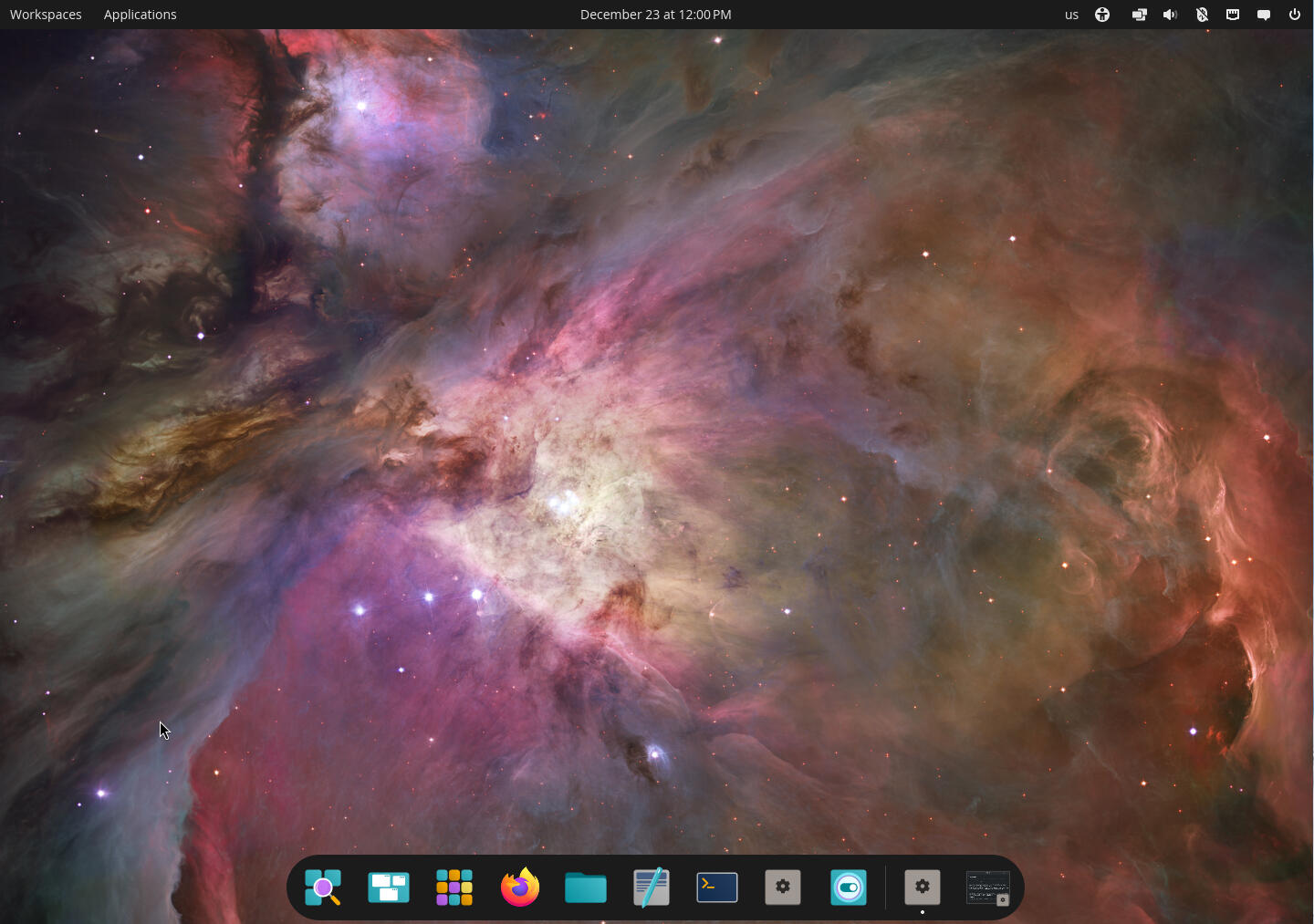Launch Firefox from the dock
Image resolution: width=1314 pixels, height=924 pixels.
click(x=520, y=888)
